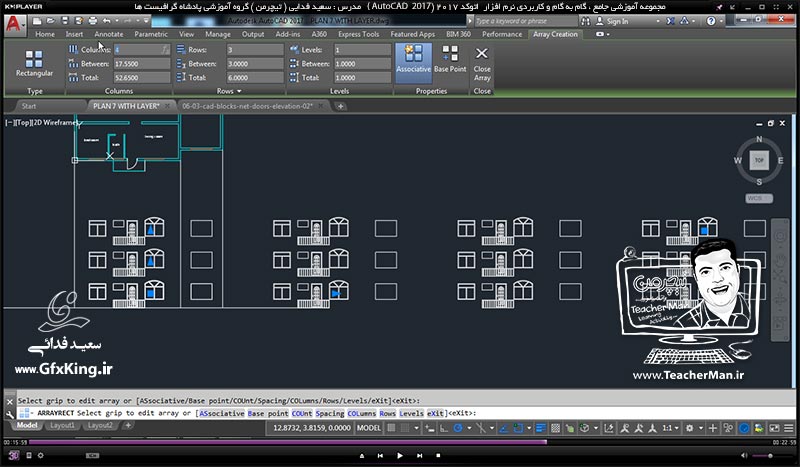
Task: Close the array with Close Array
Action: pos(482,64)
